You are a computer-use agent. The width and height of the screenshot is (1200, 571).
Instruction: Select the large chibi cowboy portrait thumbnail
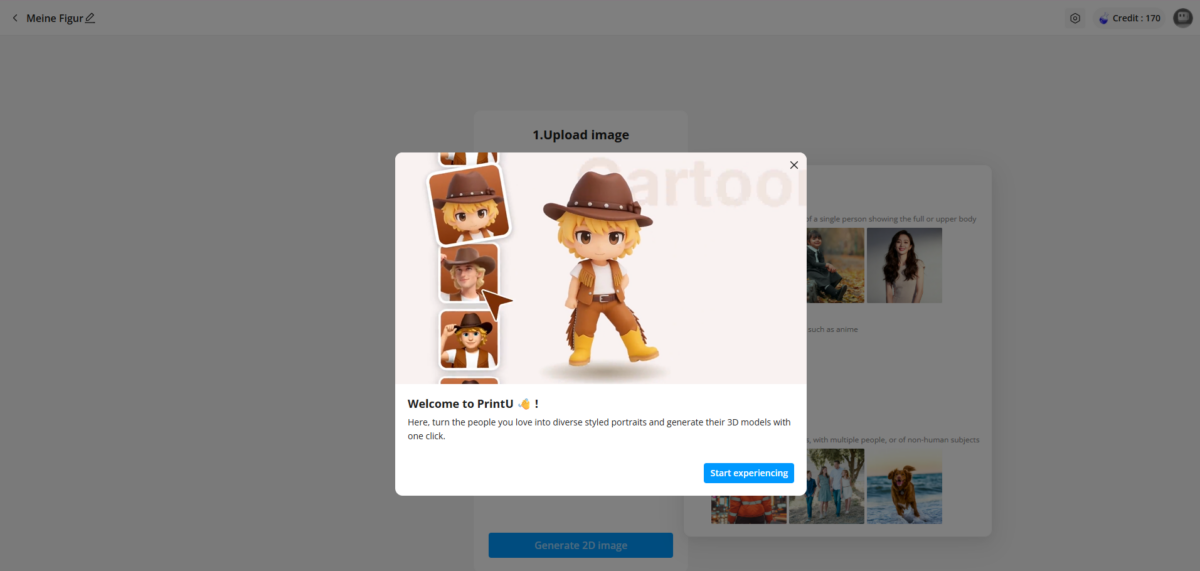click(x=467, y=203)
